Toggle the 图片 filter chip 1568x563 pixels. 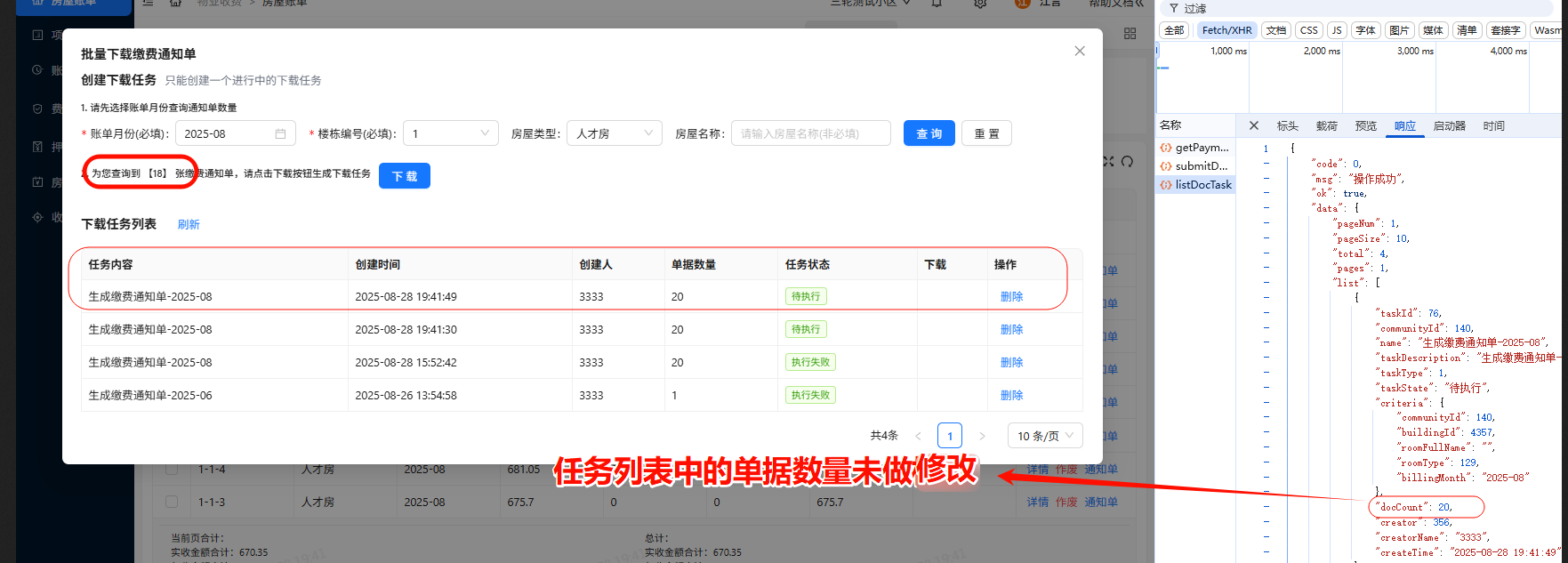tap(1399, 30)
